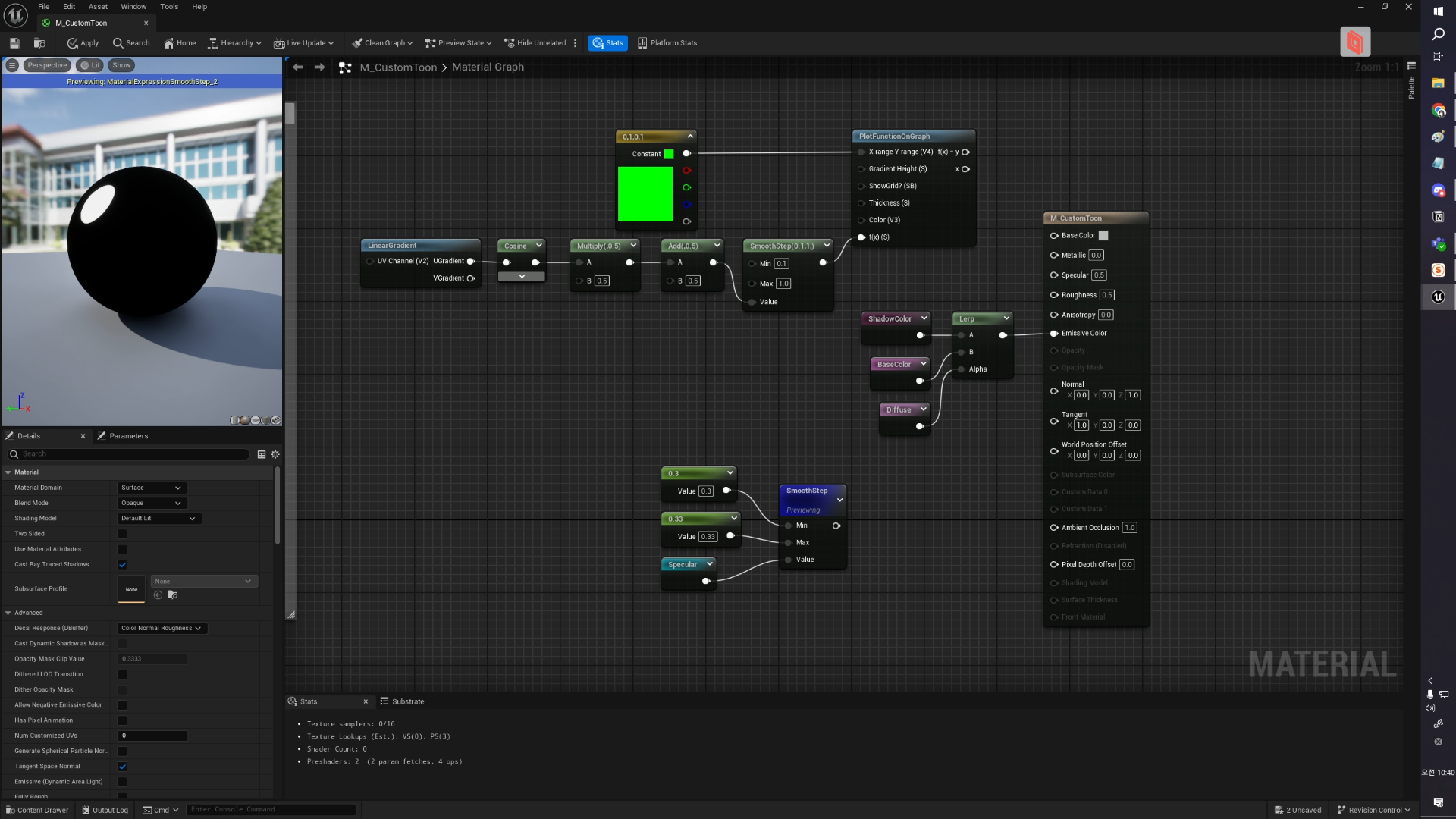The height and width of the screenshot is (819, 1456).
Task: Open the Shading Model dropdown
Action: [158, 519]
